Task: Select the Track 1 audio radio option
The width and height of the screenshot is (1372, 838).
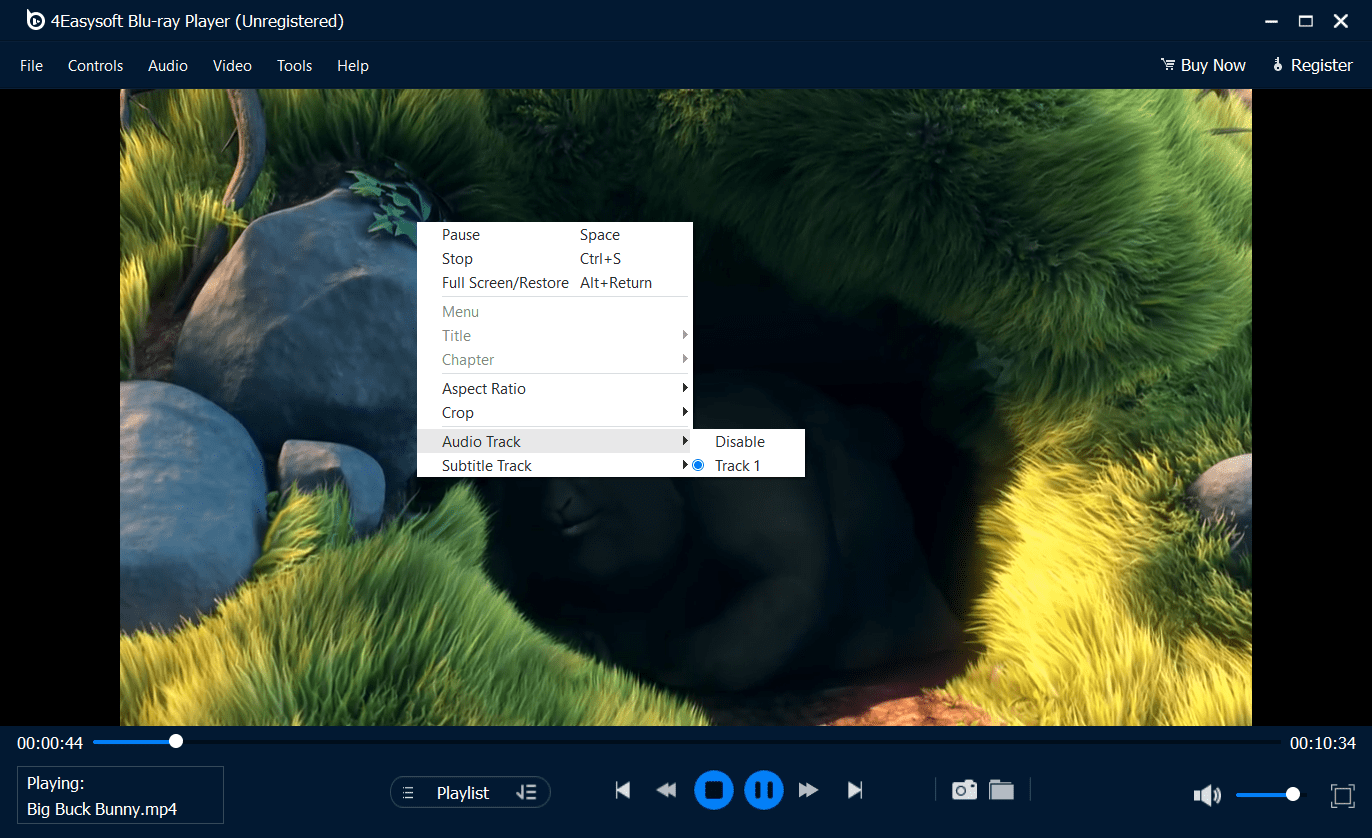Action: (698, 465)
